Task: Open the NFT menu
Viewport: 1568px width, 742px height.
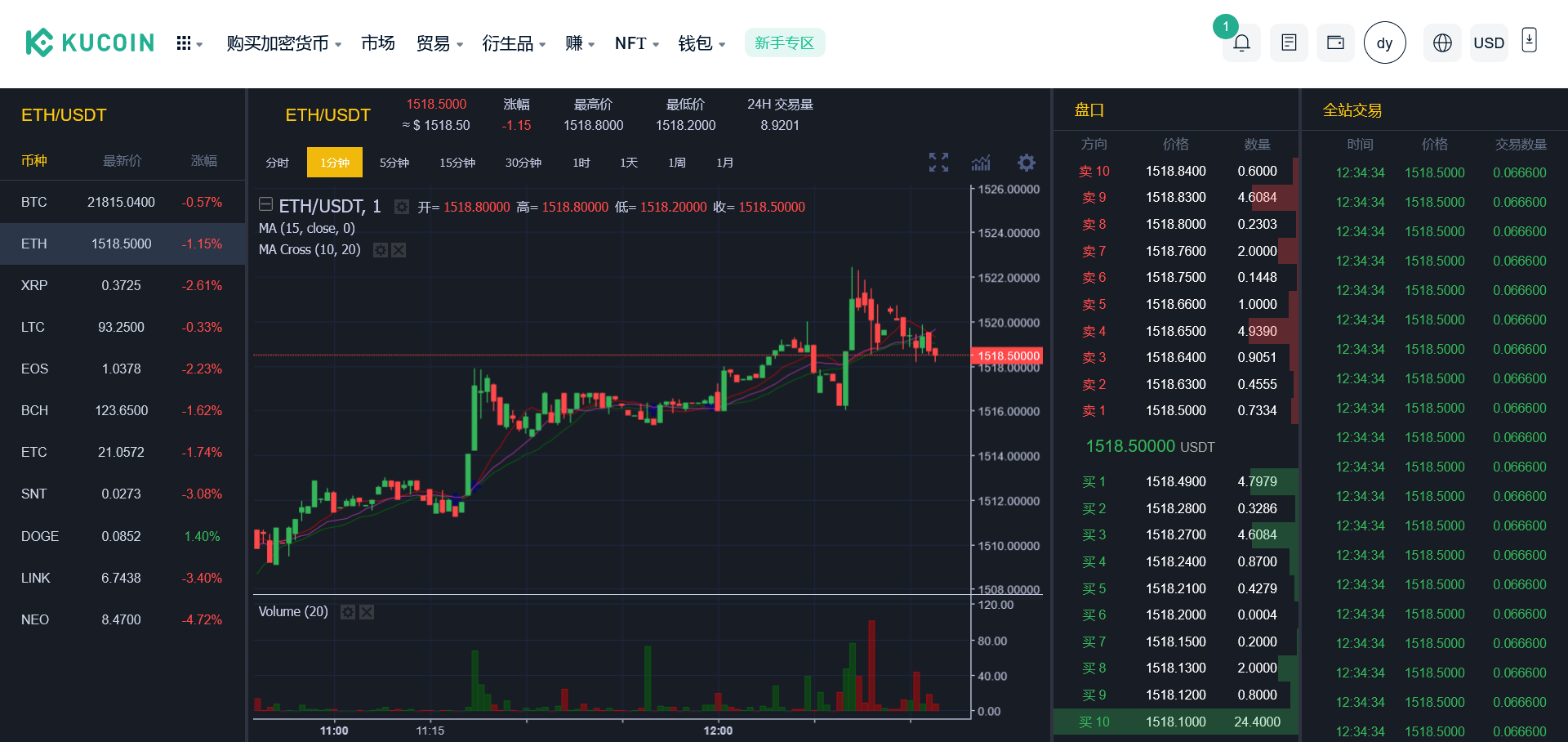Action: coord(636,43)
